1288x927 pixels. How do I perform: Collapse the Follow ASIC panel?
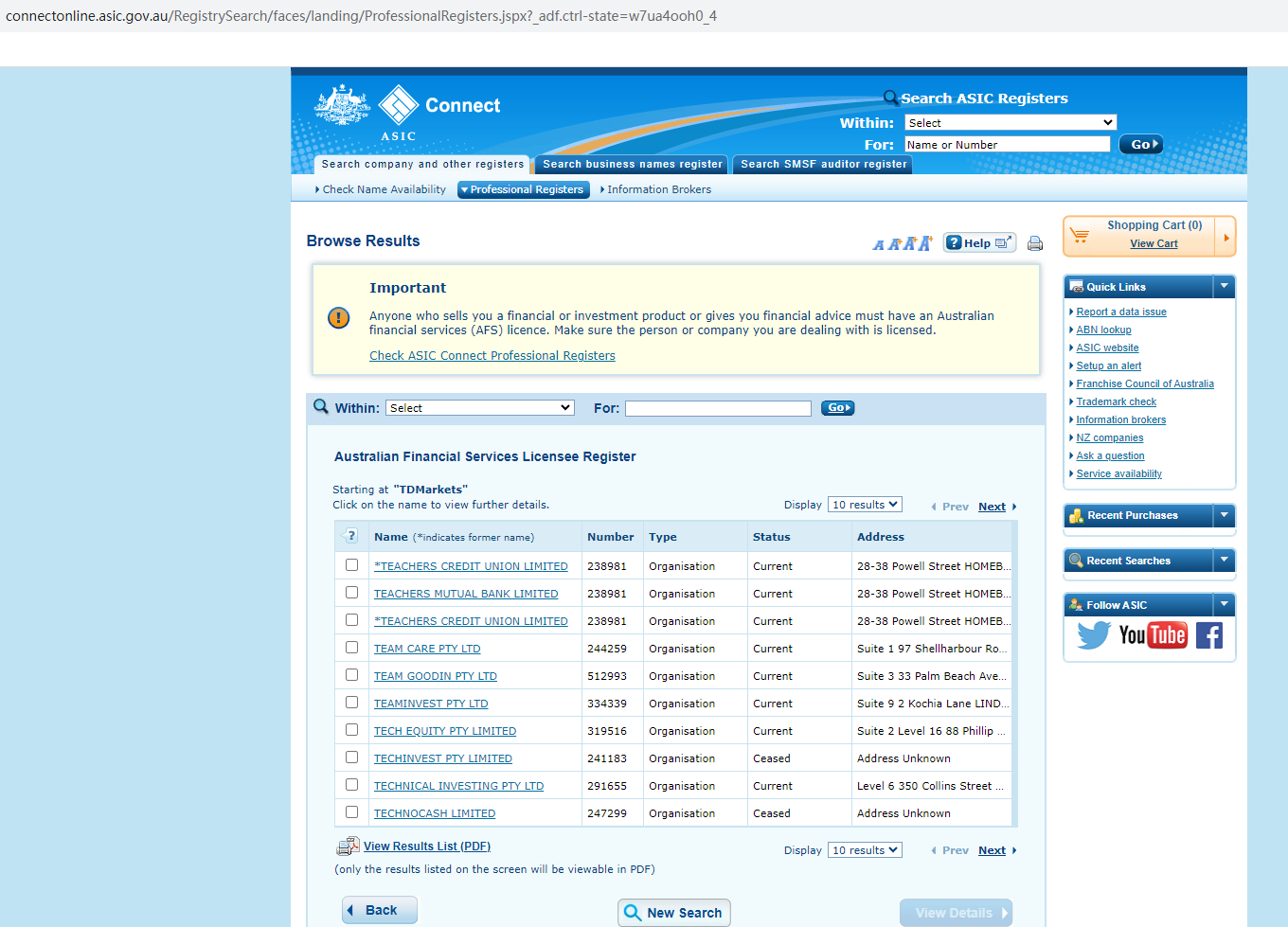point(1225,604)
